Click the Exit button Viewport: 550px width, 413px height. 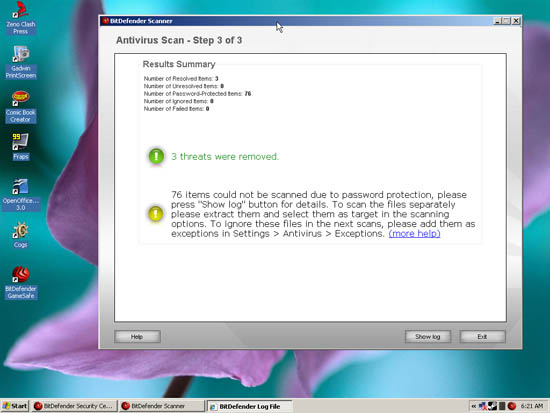click(x=482, y=337)
